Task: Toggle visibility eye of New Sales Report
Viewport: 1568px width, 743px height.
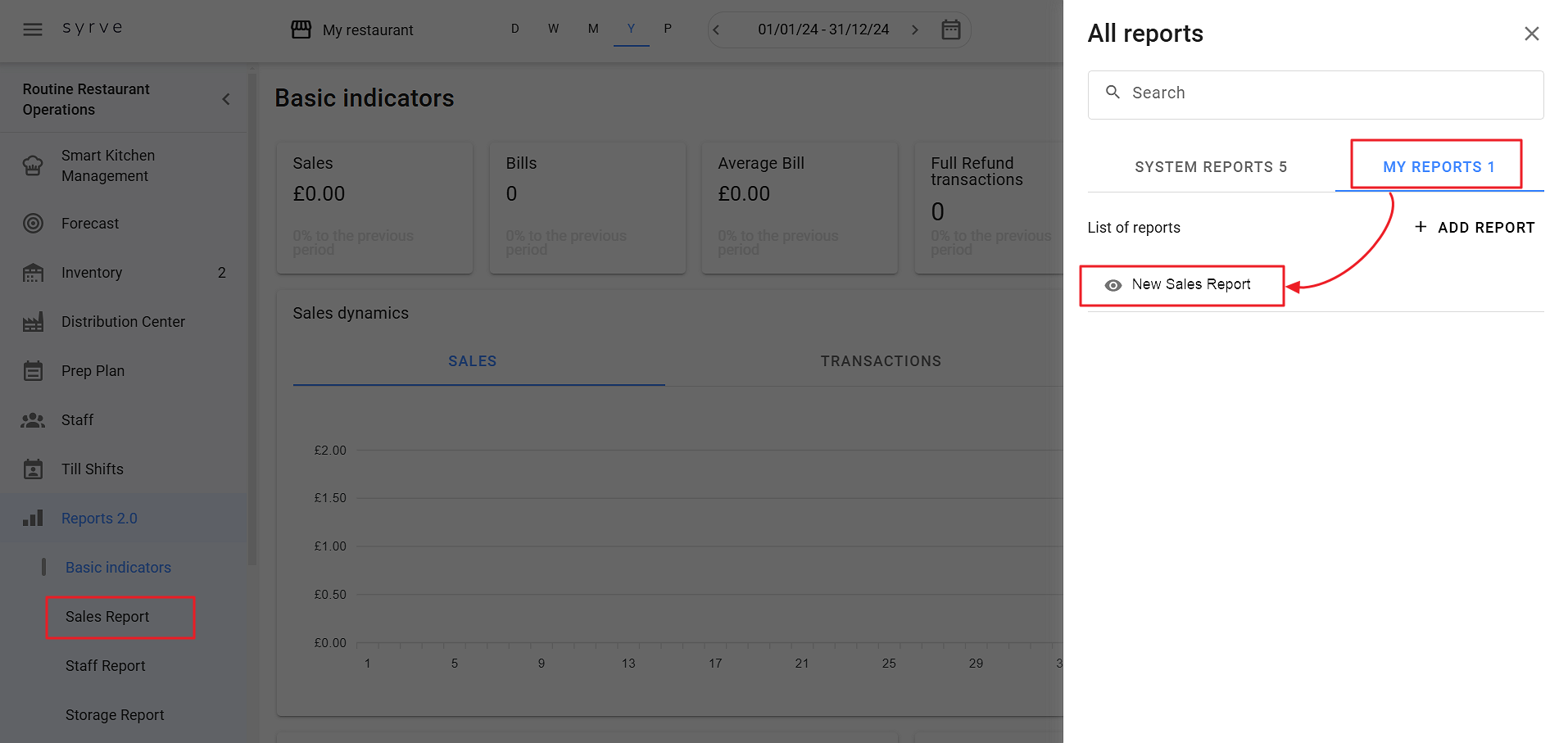Action: (1113, 285)
